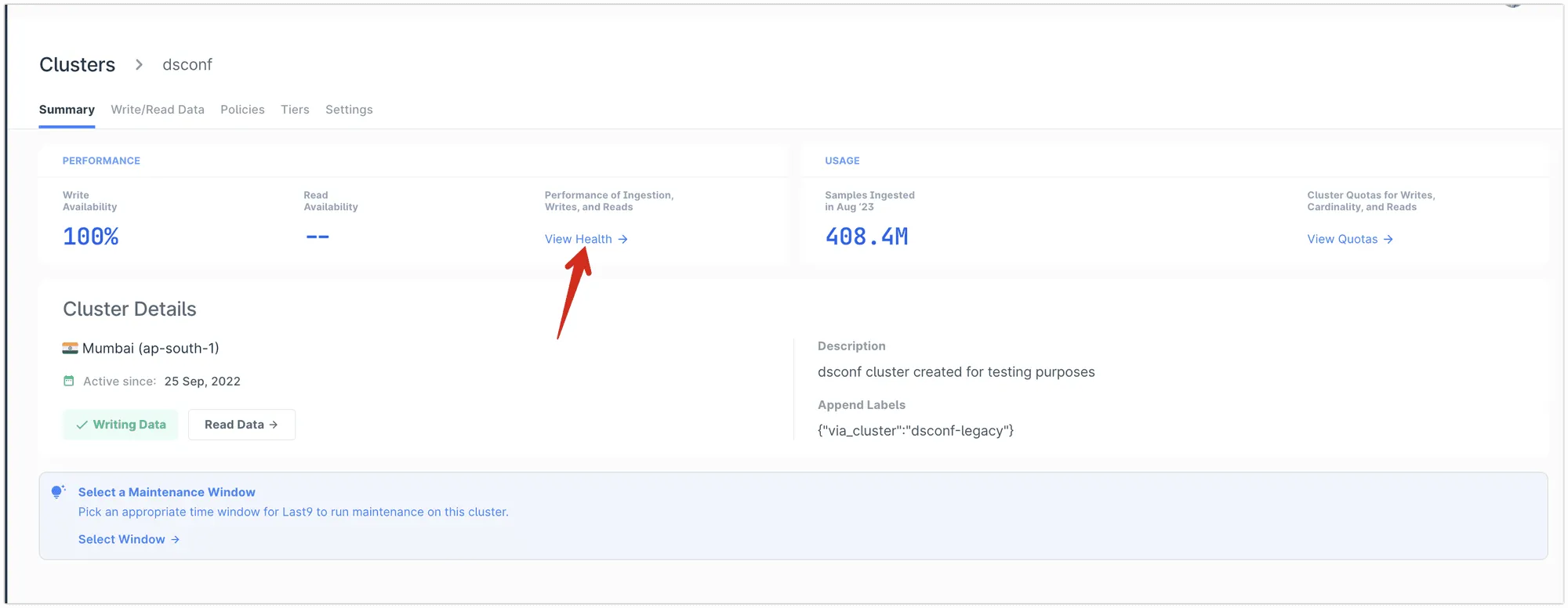
Task: Click the India flag icon beside Mumbai
Action: (70, 348)
